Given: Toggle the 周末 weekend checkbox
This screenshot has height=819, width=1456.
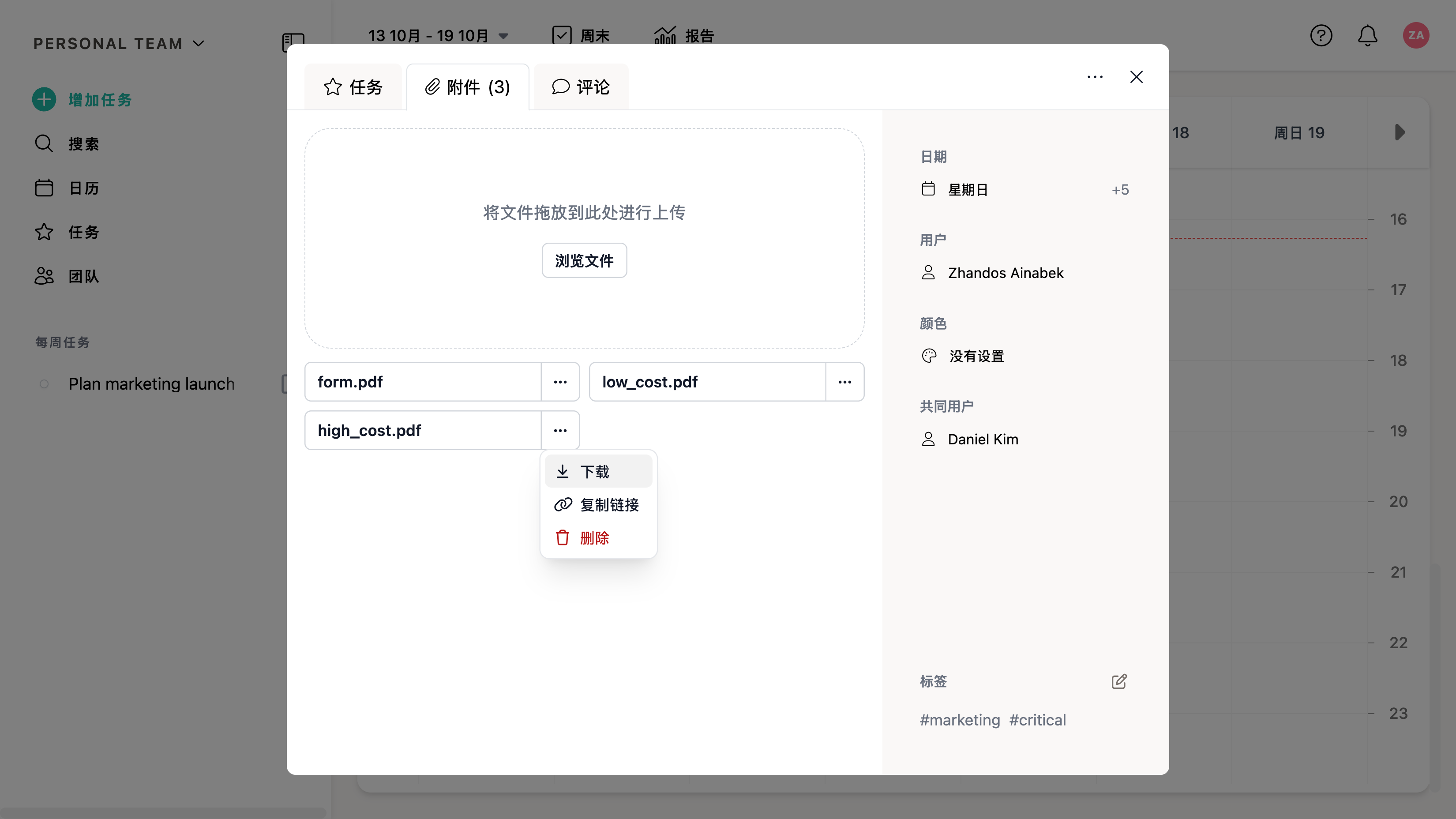Looking at the screenshot, I should point(562,36).
